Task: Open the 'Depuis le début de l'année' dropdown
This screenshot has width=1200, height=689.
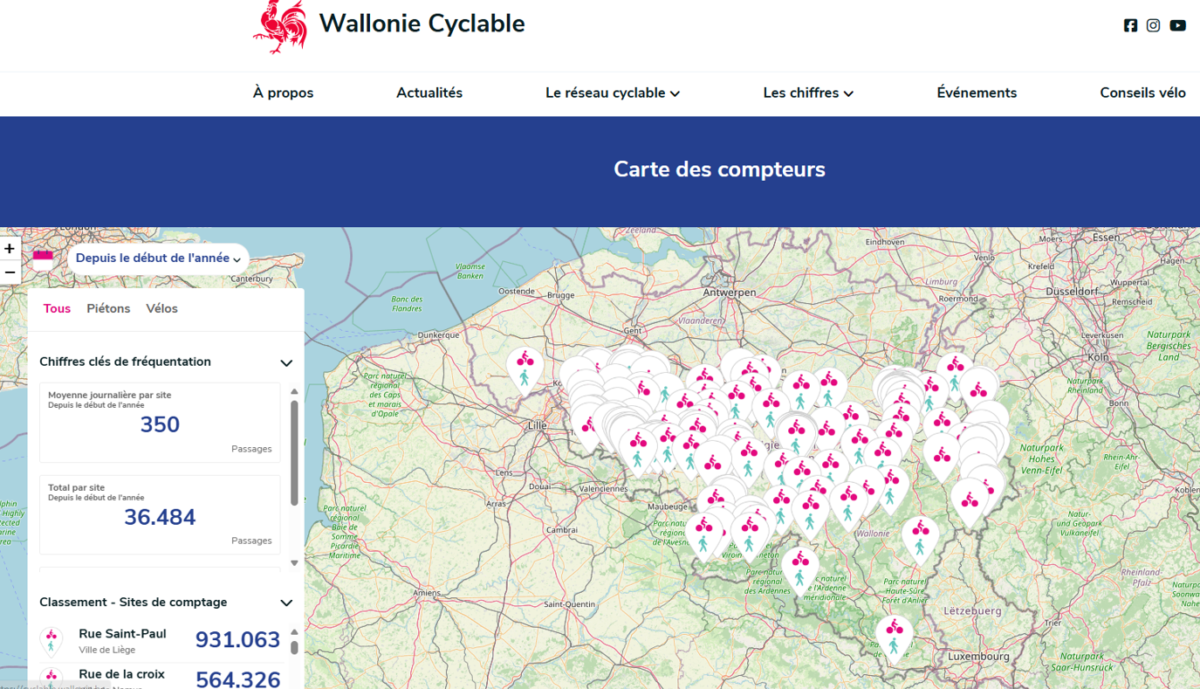Action: coord(156,257)
